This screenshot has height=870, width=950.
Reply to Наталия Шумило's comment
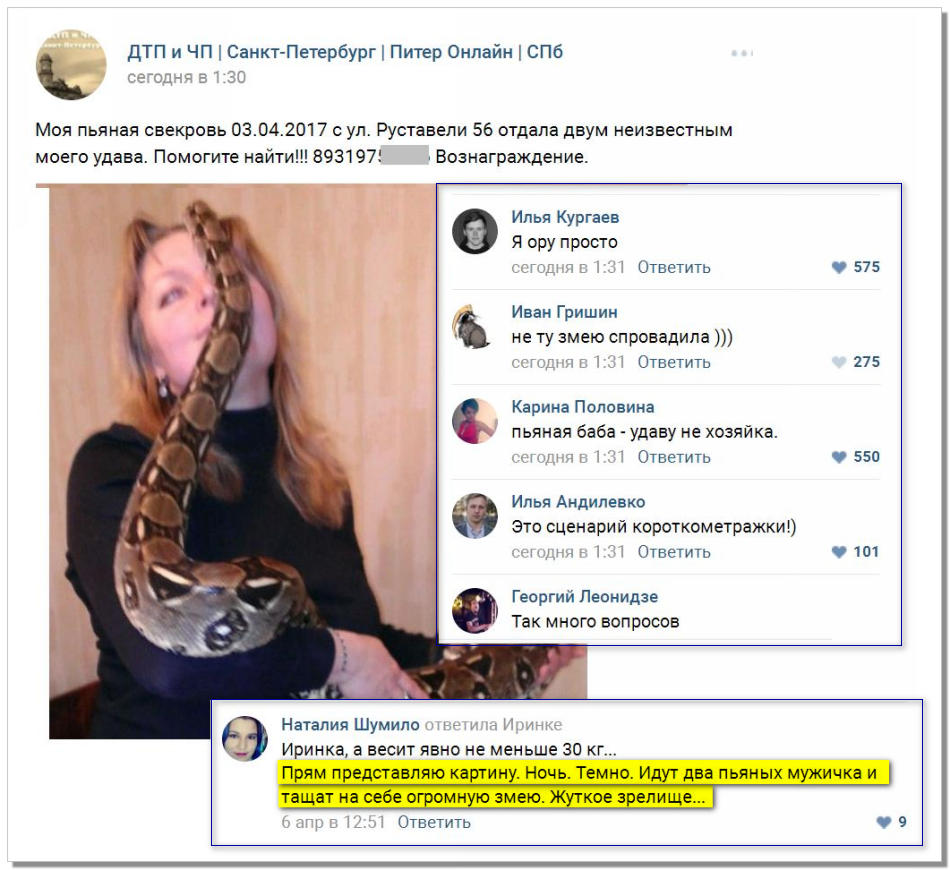pyautogui.click(x=434, y=822)
